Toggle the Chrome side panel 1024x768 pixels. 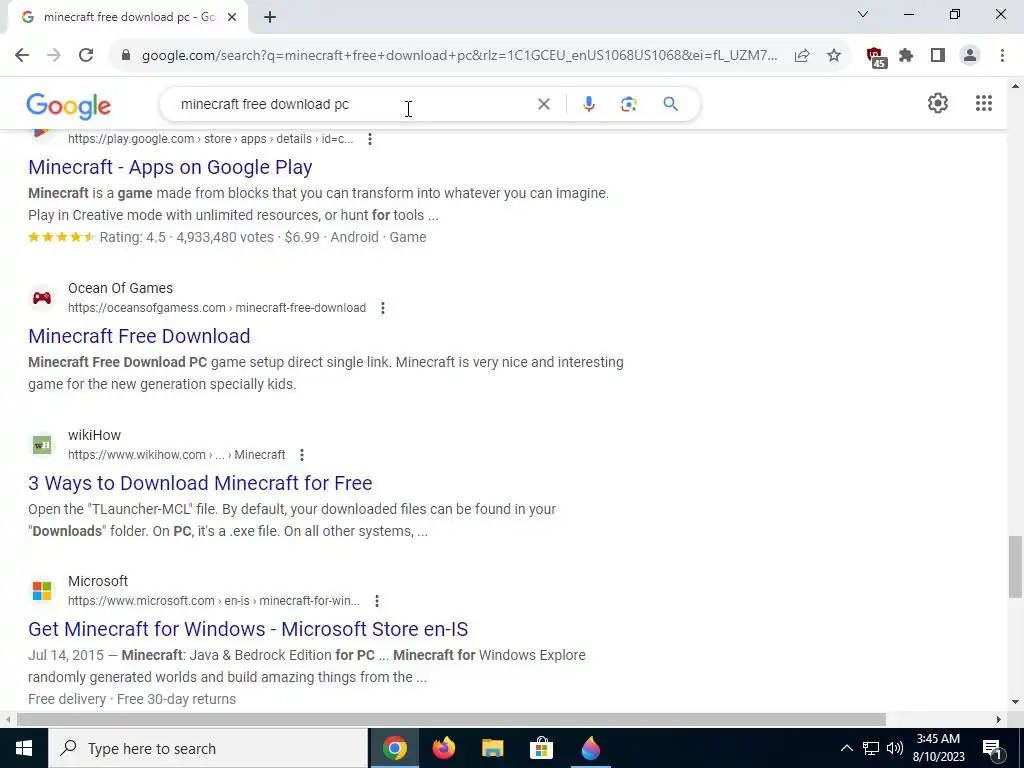tap(938, 56)
